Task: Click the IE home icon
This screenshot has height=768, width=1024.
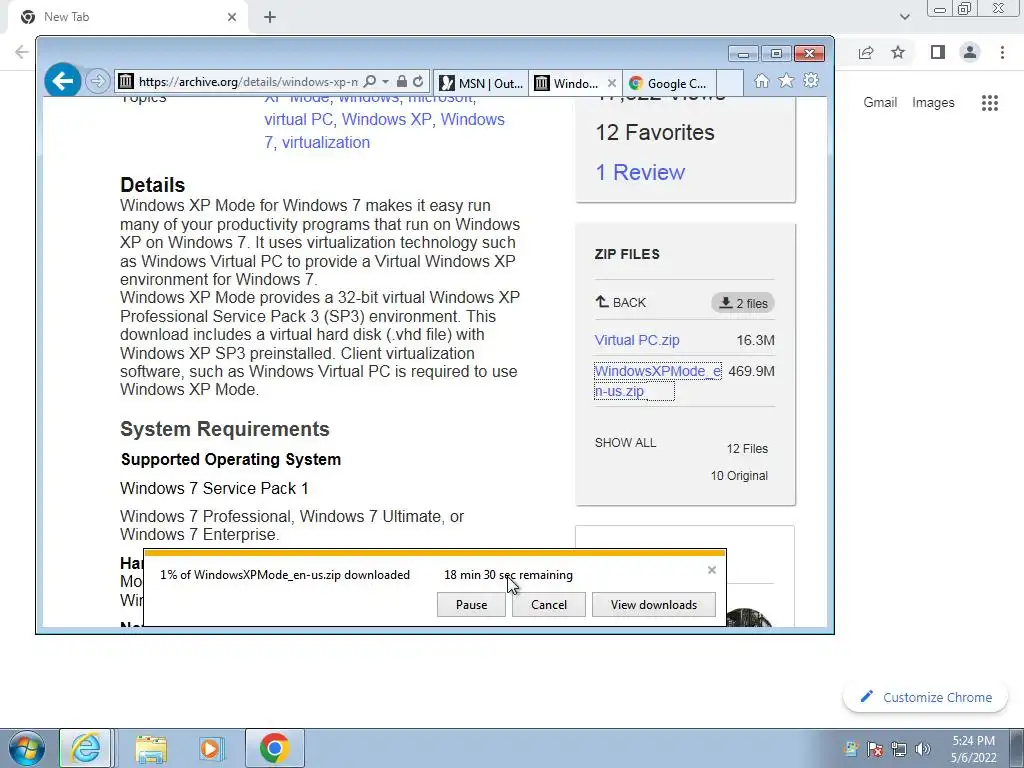Action: pyautogui.click(x=761, y=81)
